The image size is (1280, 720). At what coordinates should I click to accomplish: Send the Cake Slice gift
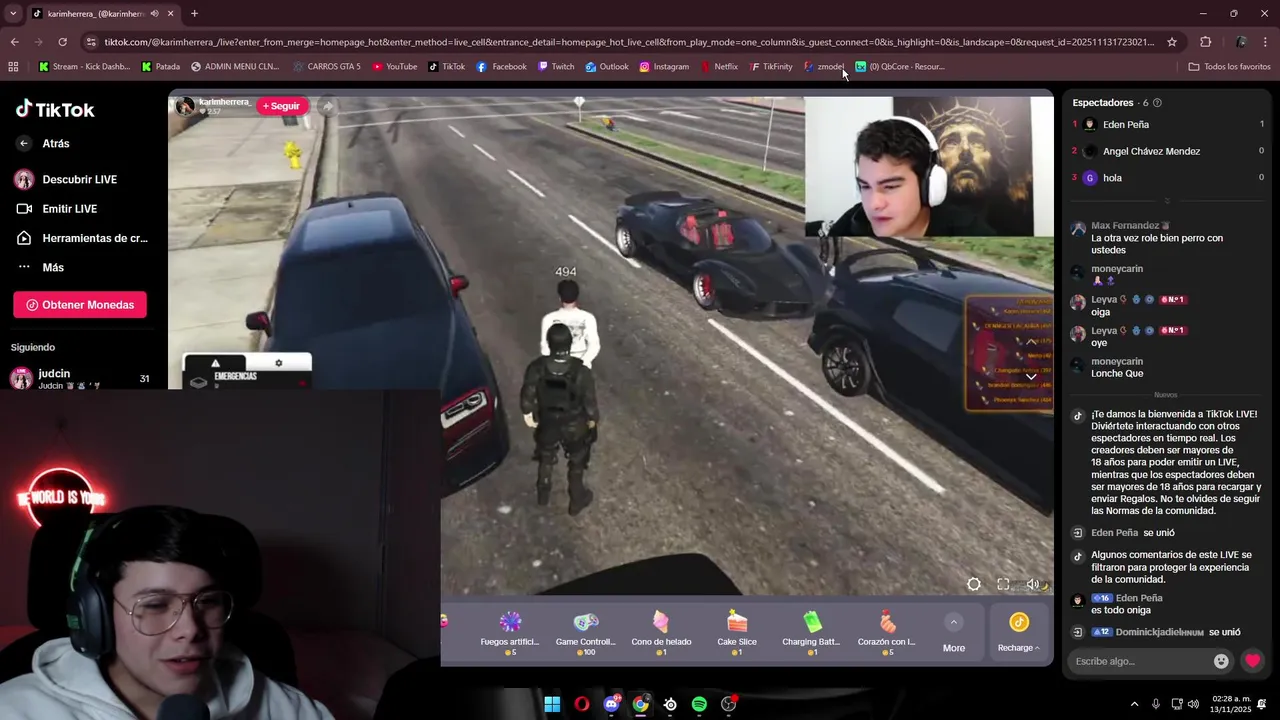point(737,632)
